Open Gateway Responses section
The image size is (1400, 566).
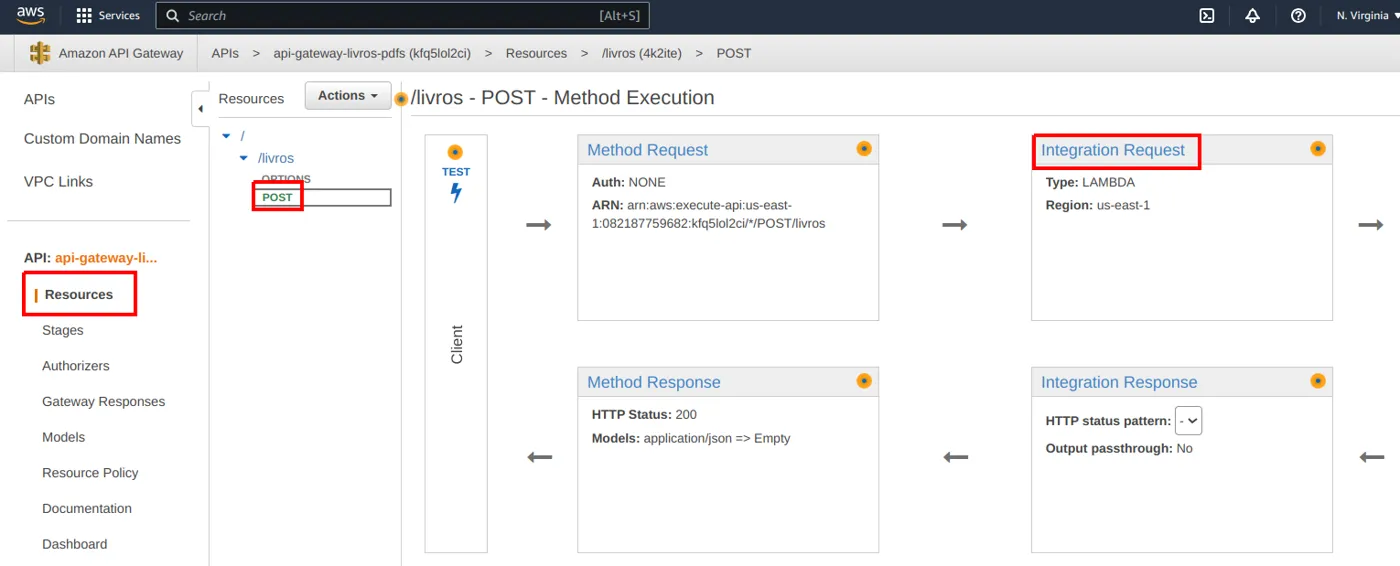104,402
